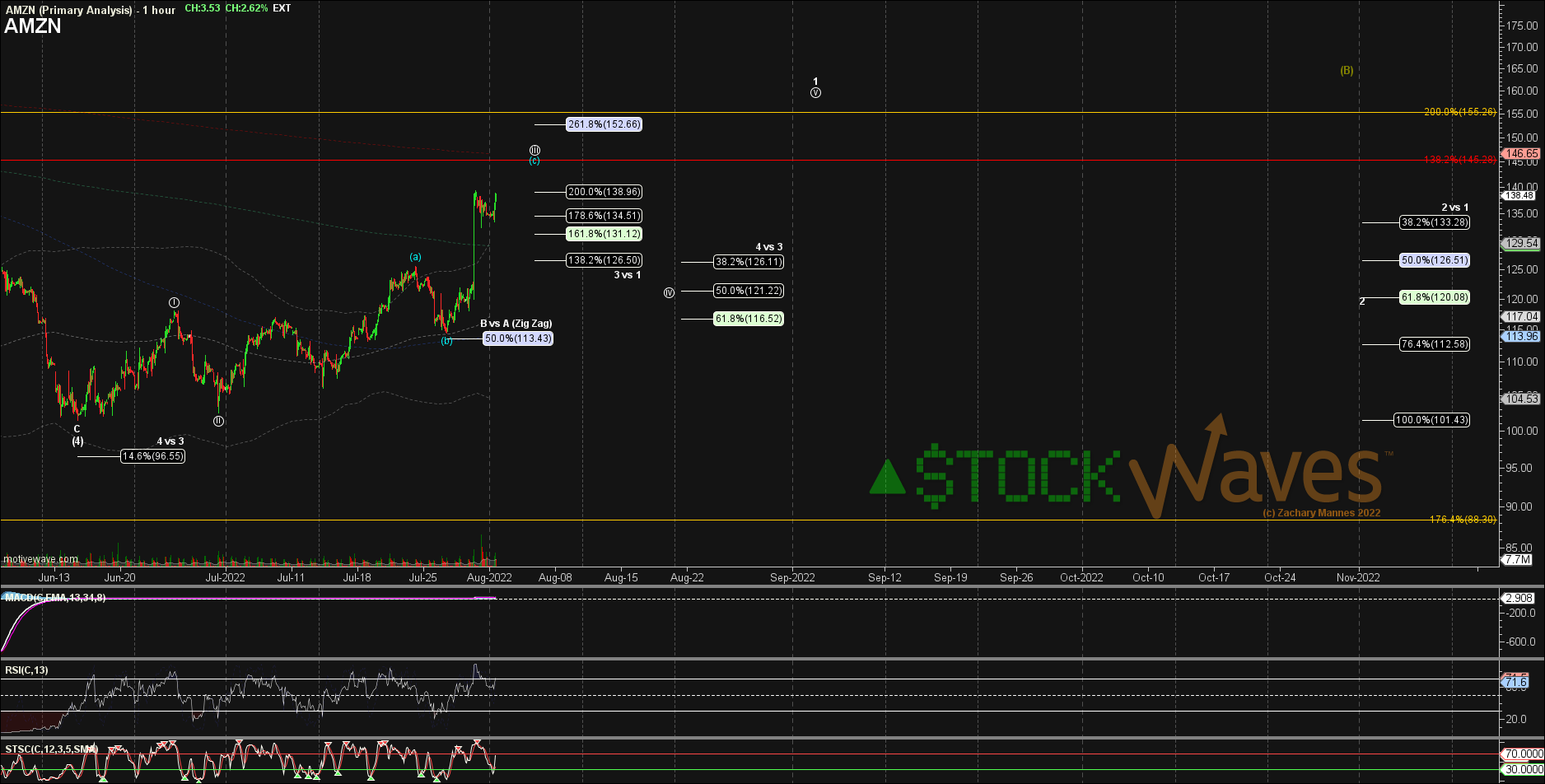Click the 38.2%(126.11) retracement label

[x=748, y=262]
